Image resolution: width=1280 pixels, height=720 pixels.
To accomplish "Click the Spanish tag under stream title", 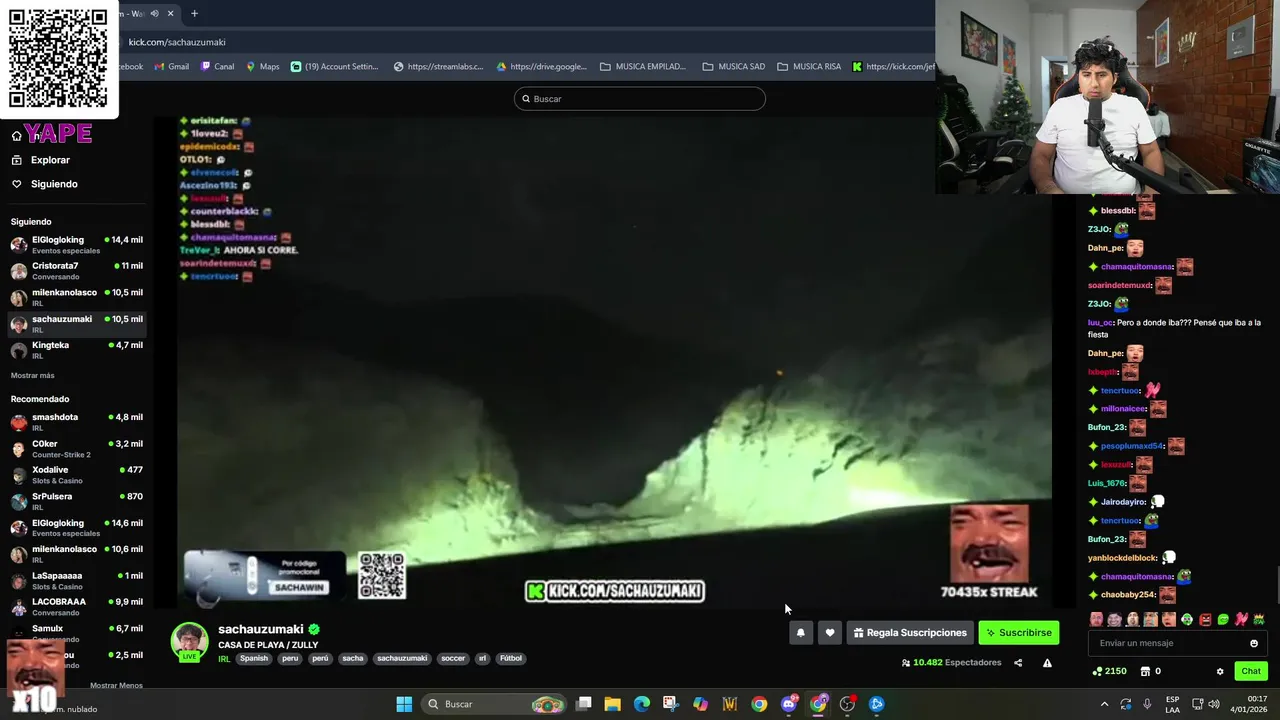I will (x=254, y=658).
